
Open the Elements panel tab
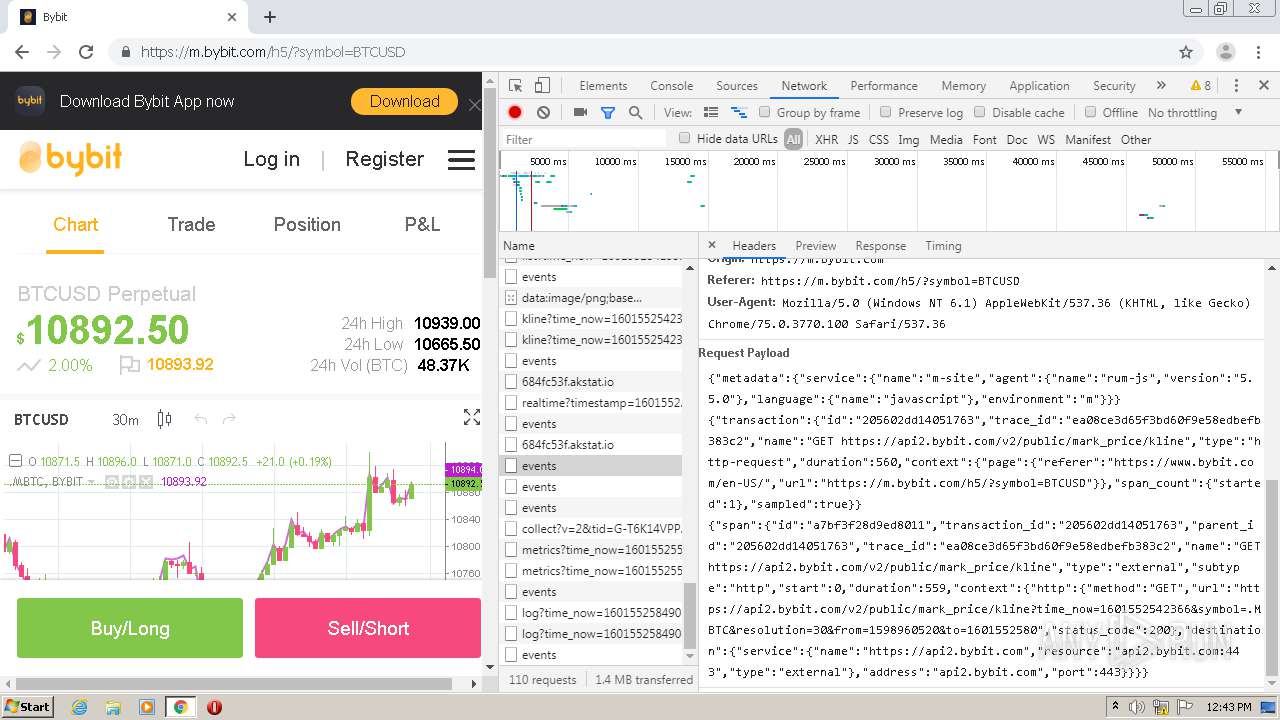coord(603,86)
